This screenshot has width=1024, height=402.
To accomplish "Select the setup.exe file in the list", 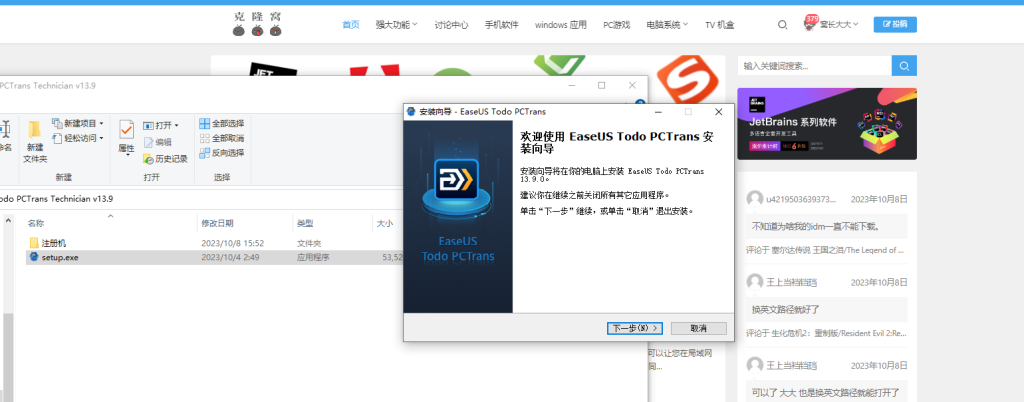I will coord(60,257).
